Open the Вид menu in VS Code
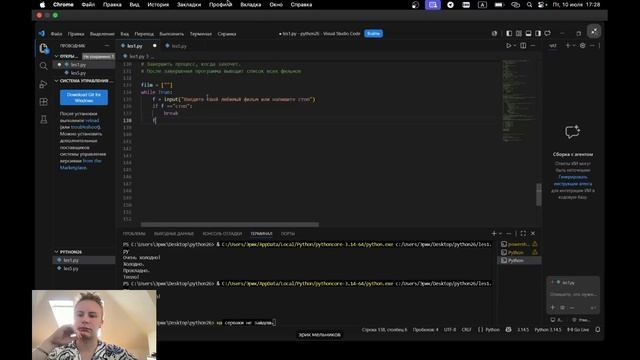The height and width of the screenshot is (360, 640). [125, 34]
